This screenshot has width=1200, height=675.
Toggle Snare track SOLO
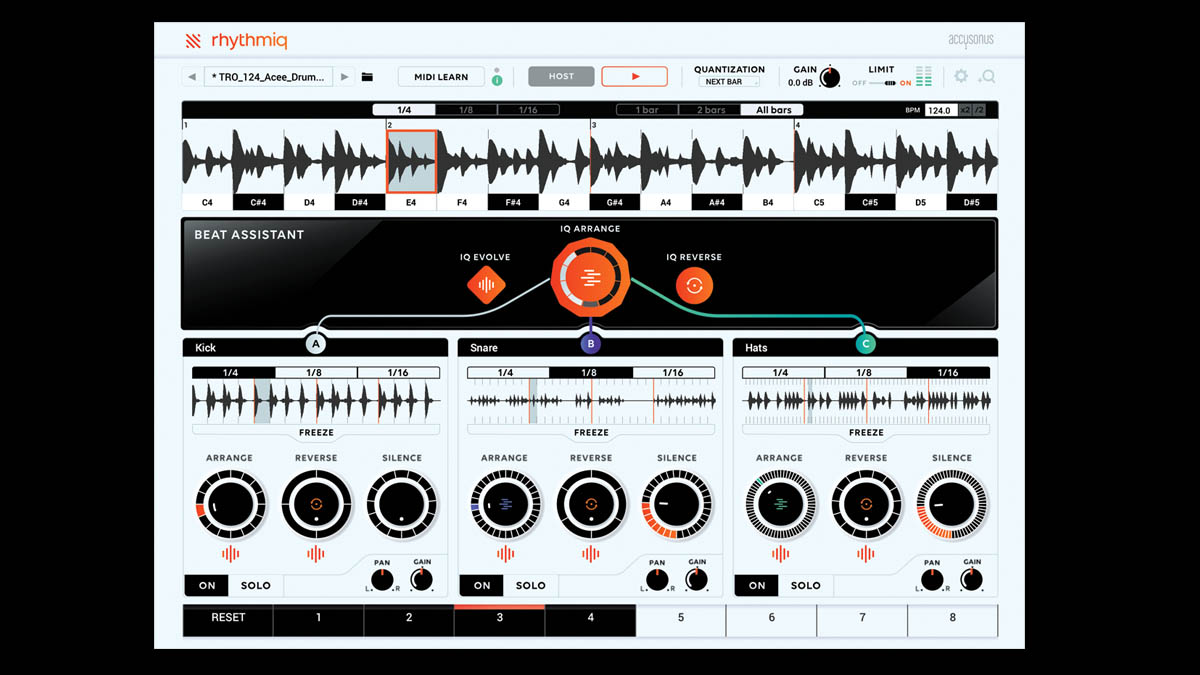(x=531, y=585)
